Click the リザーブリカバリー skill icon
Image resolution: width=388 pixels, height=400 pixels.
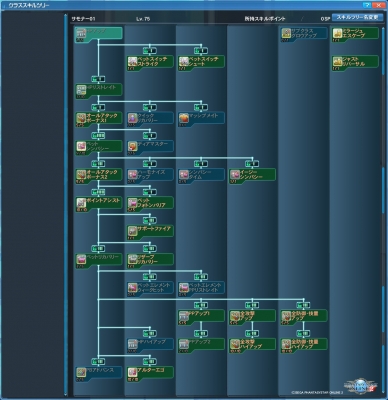pyautogui.click(x=132, y=260)
